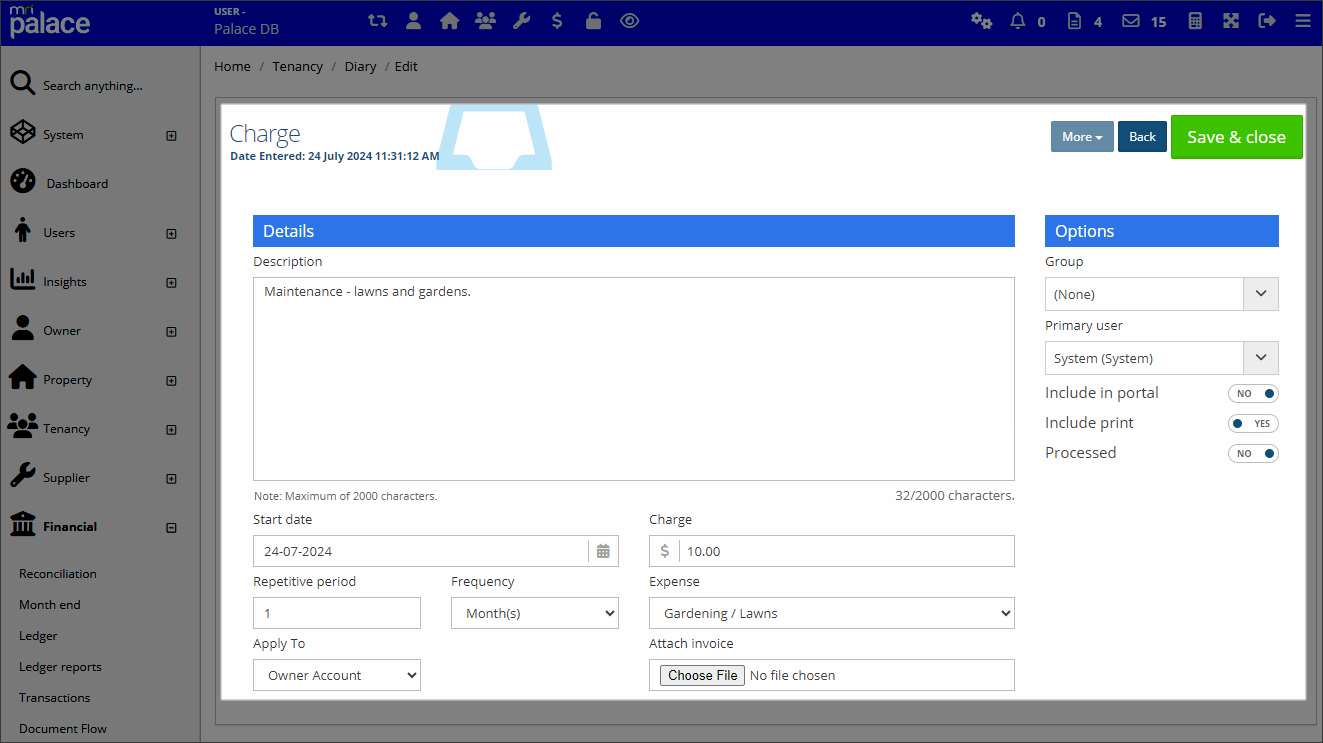Image resolution: width=1323 pixels, height=743 pixels.
Task: Click the open padlock icon in top toolbar
Action: 593,20
